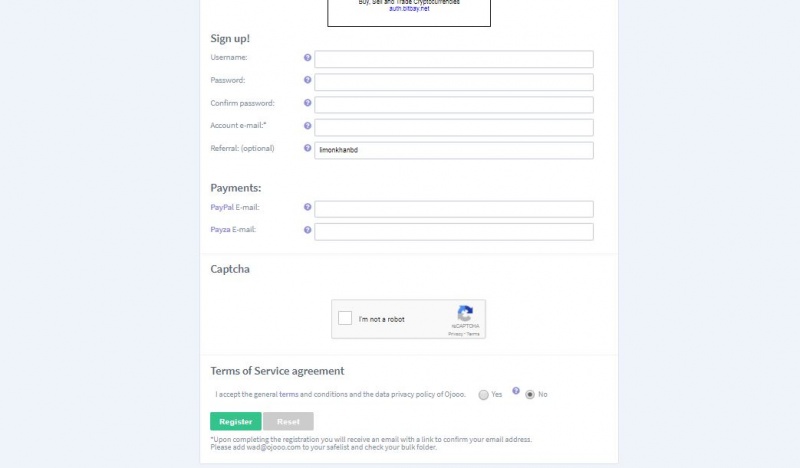Click the help icon beside Username

[x=308, y=58]
